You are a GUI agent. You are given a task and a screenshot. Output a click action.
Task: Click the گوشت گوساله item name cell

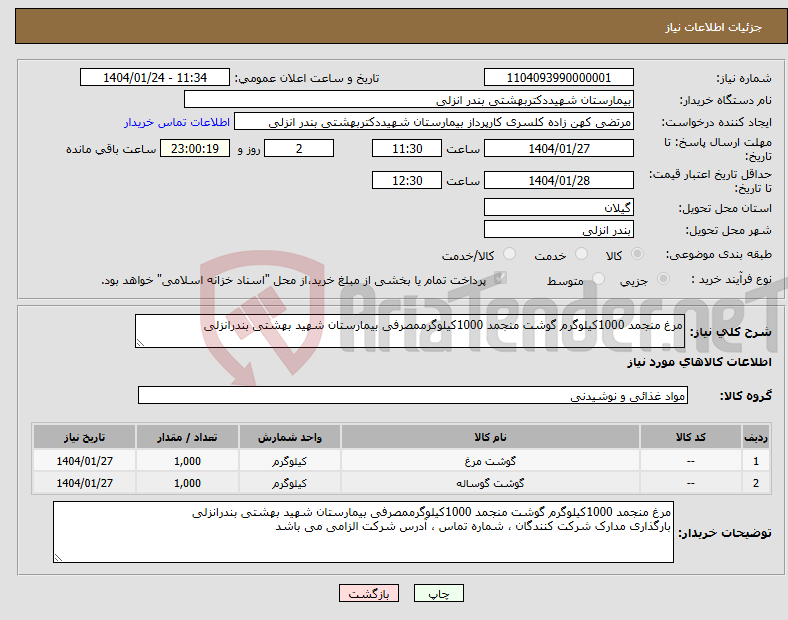490,483
